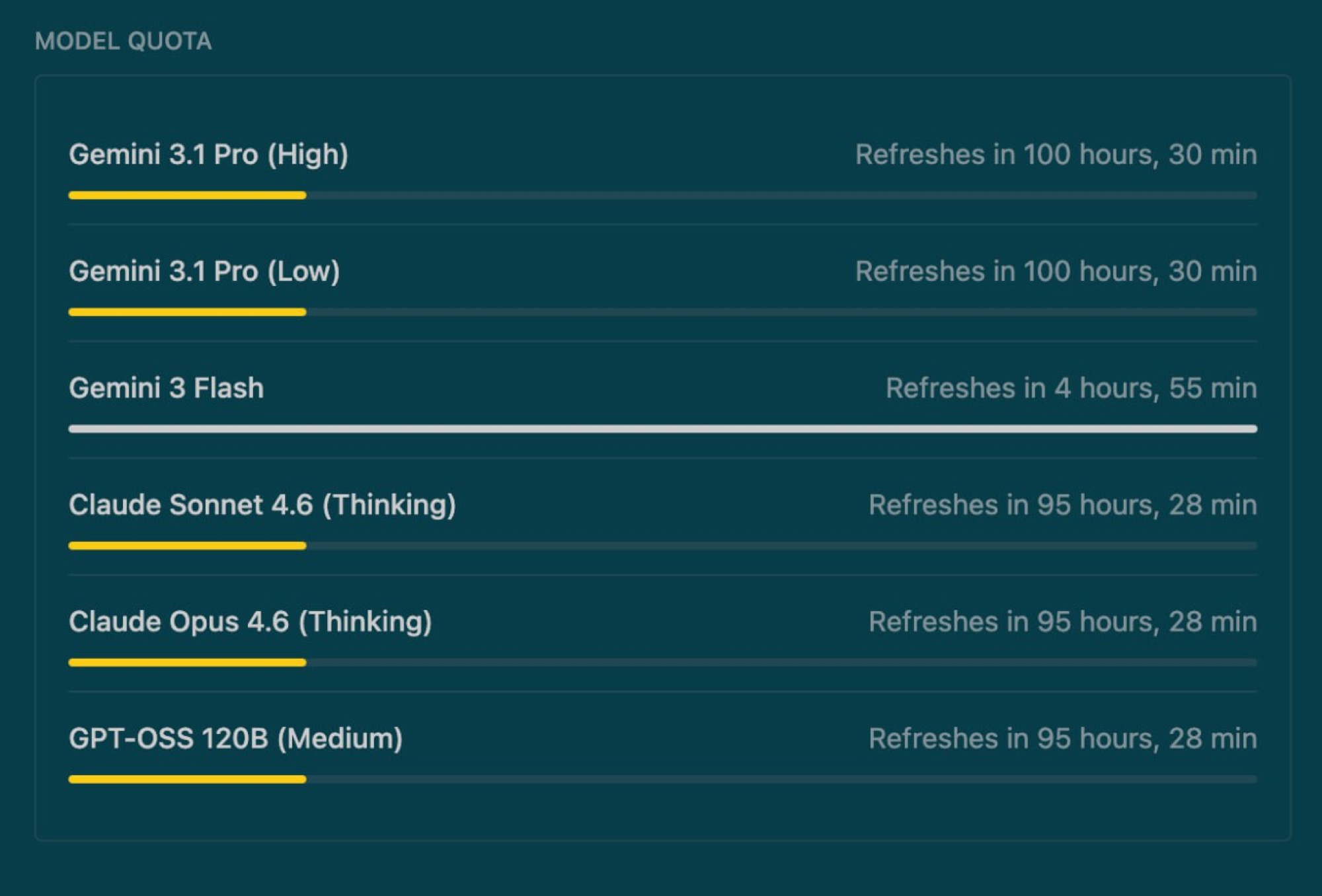The height and width of the screenshot is (896, 1322).
Task: Select the Gemini 3.1 Pro (Low) model name
Action: point(204,272)
